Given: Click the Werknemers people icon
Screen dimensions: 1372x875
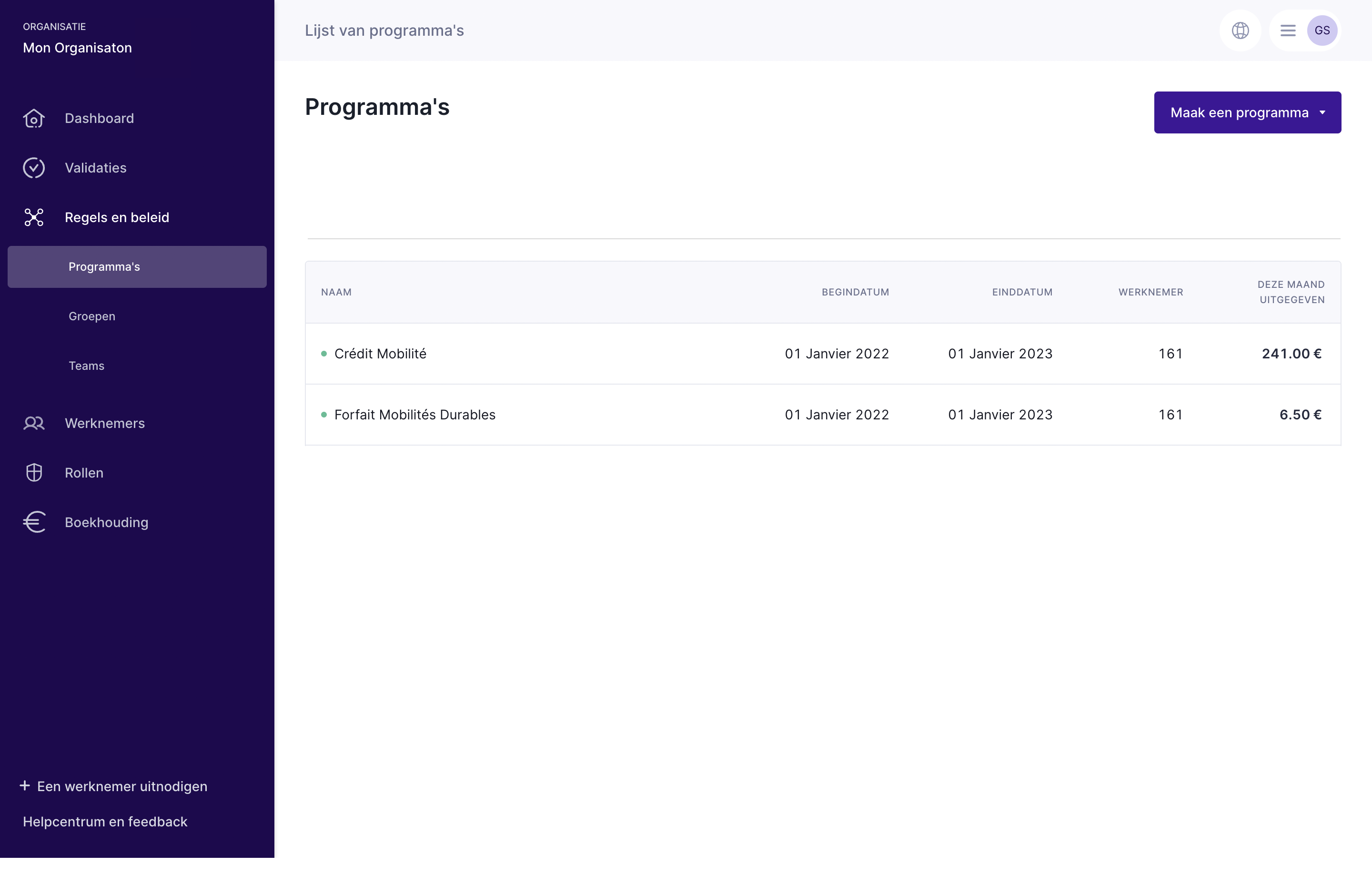Looking at the screenshot, I should (x=34, y=424).
